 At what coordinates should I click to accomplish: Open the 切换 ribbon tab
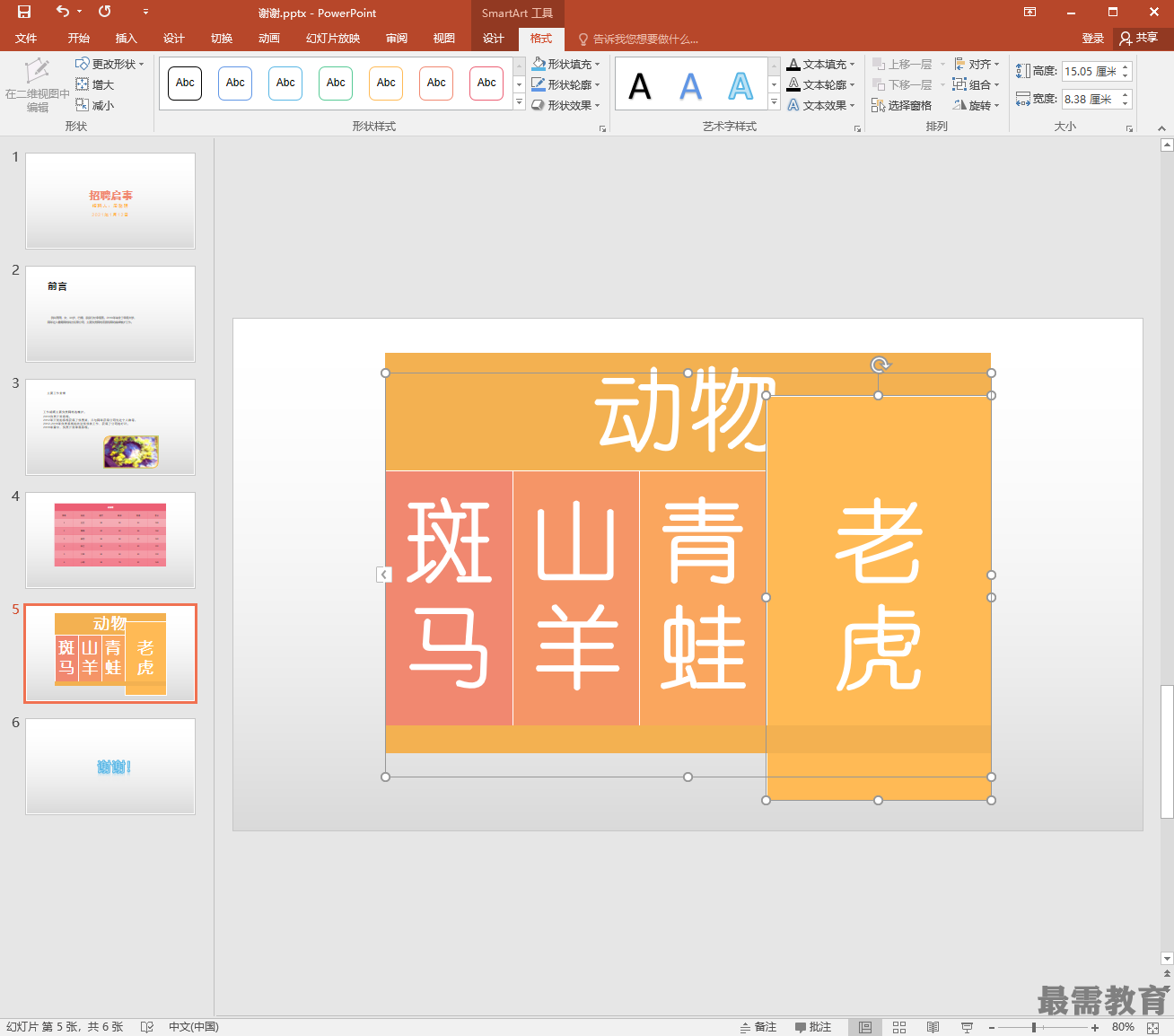tap(222, 38)
